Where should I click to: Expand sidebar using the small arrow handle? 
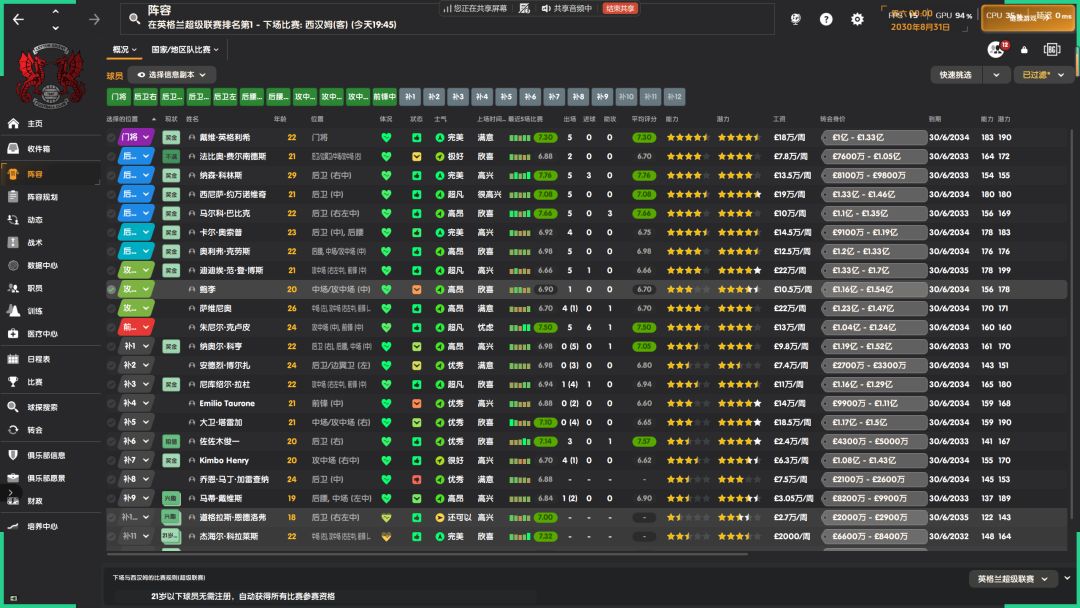point(9,492)
